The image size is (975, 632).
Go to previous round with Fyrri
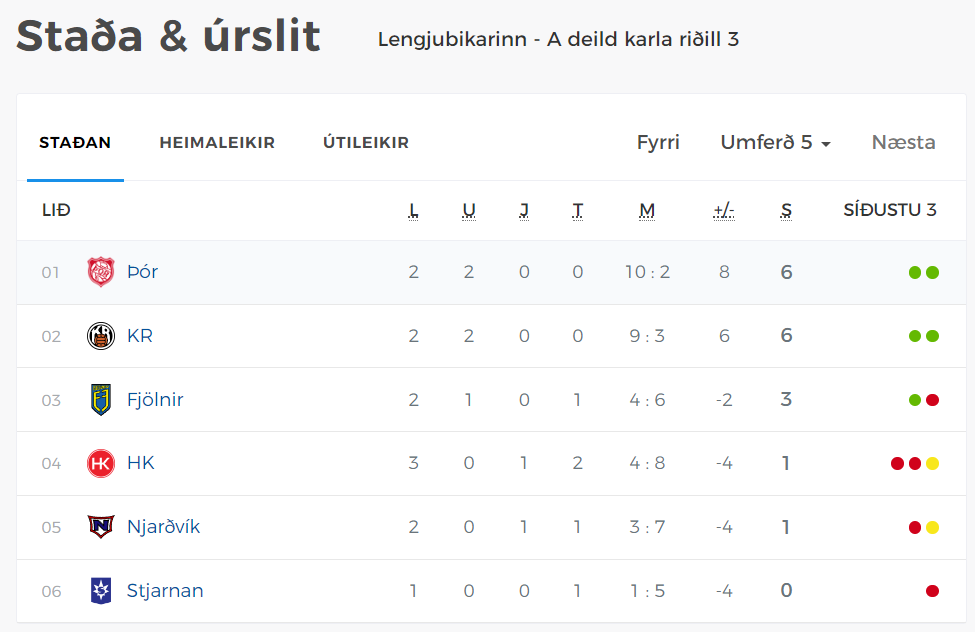pyautogui.click(x=658, y=142)
